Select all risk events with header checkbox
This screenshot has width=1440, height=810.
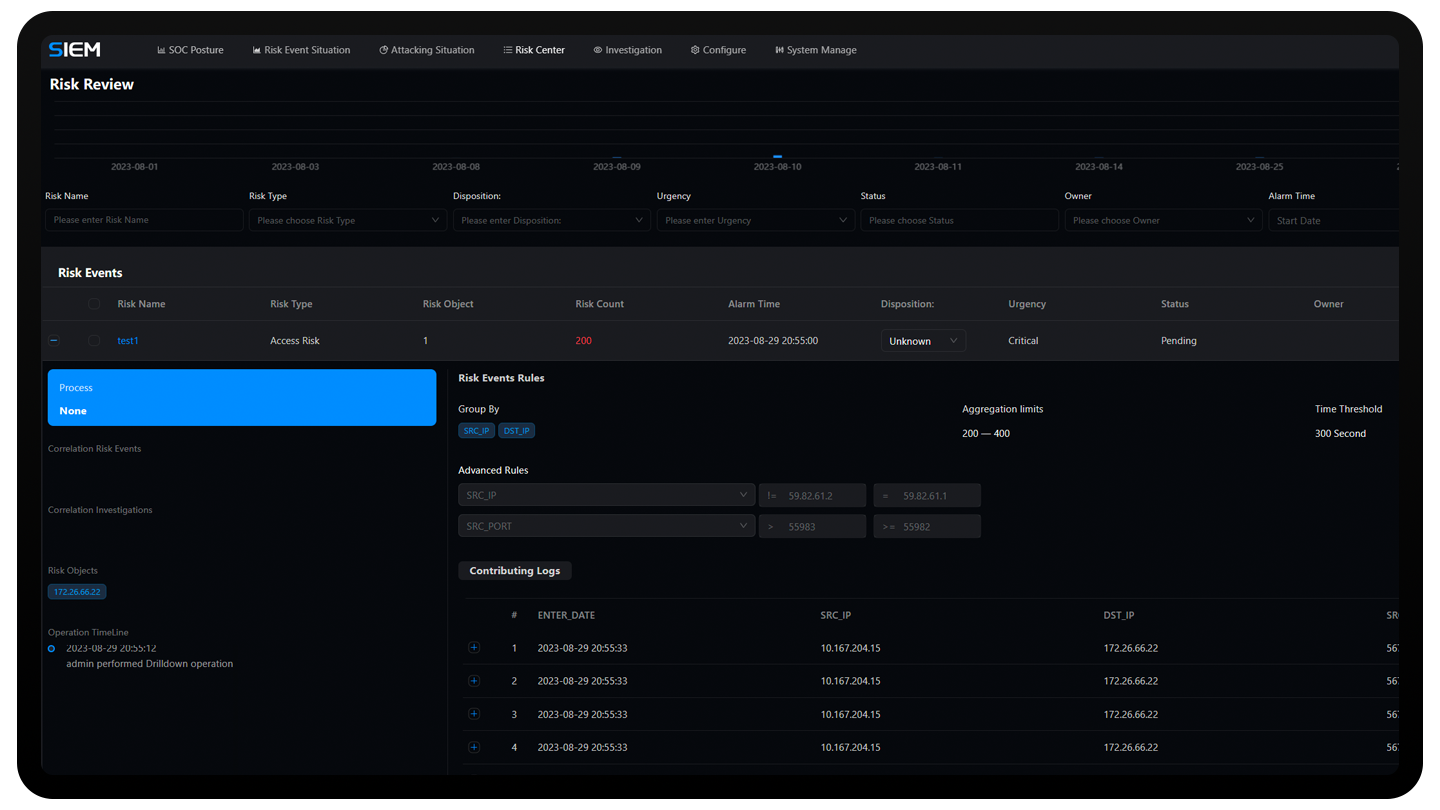(x=94, y=304)
